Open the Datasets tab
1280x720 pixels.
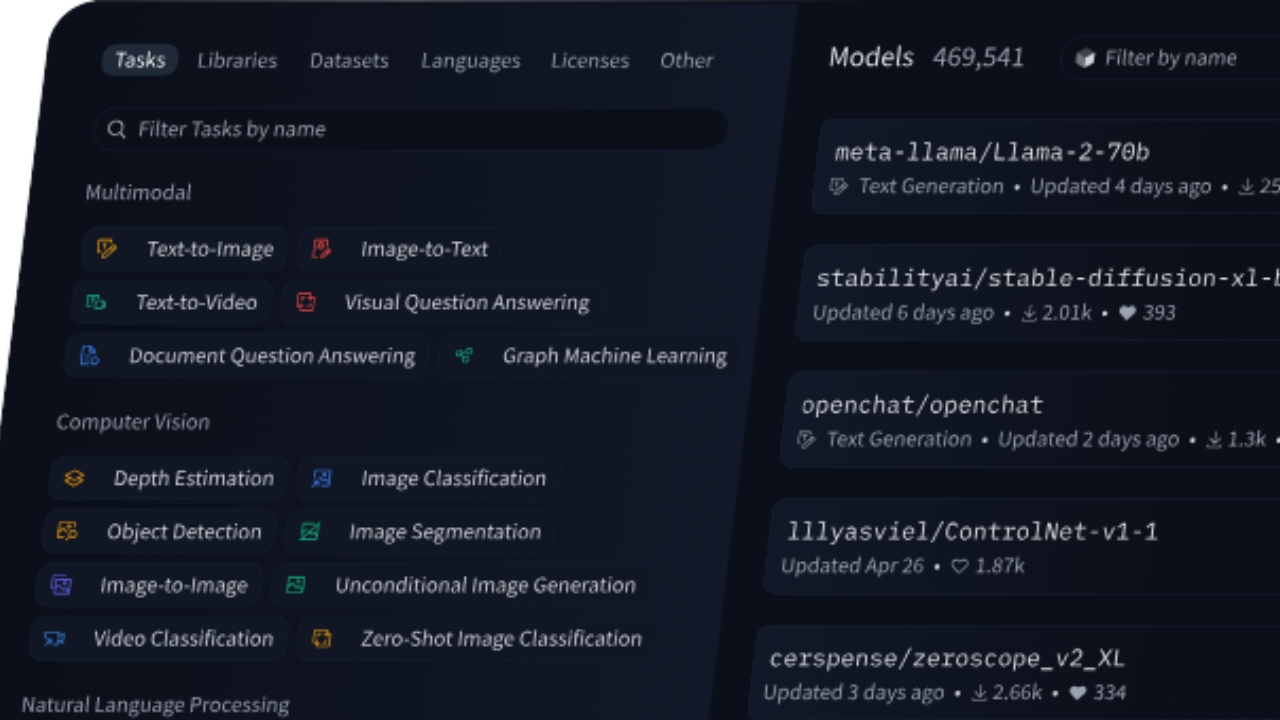[x=349, y=60]
